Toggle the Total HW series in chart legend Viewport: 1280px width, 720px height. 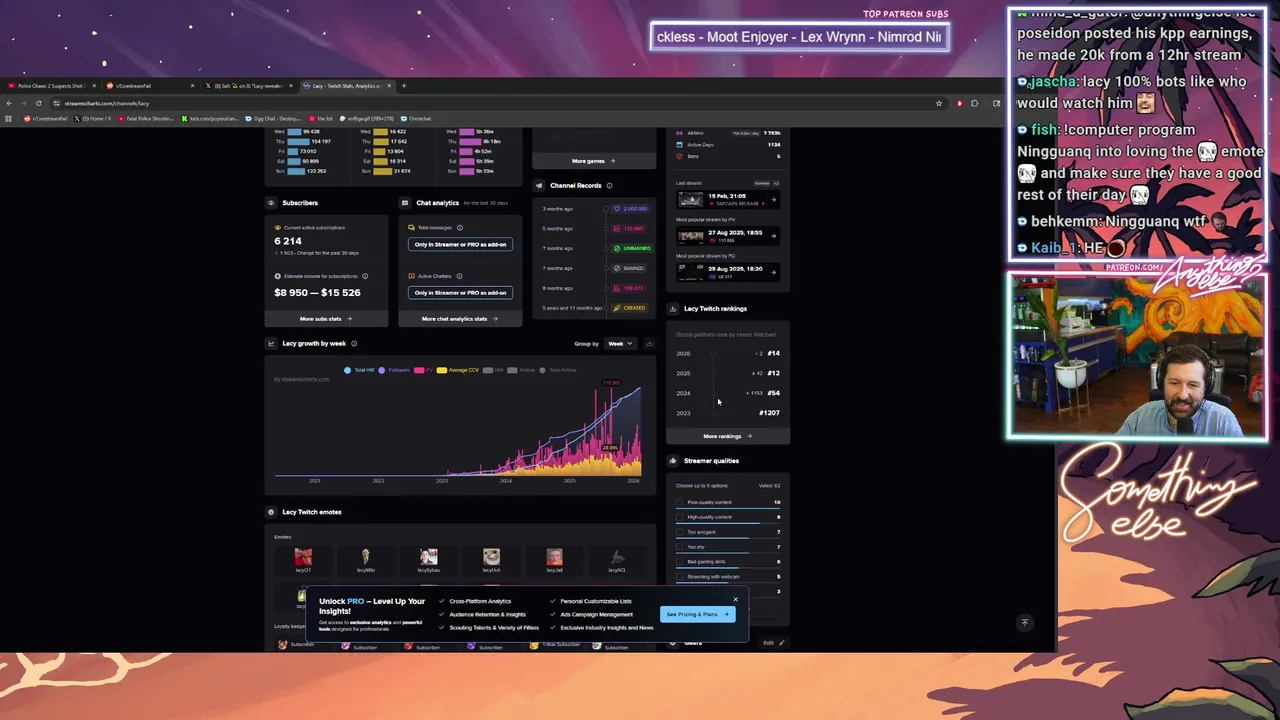(x=359, y=370)
